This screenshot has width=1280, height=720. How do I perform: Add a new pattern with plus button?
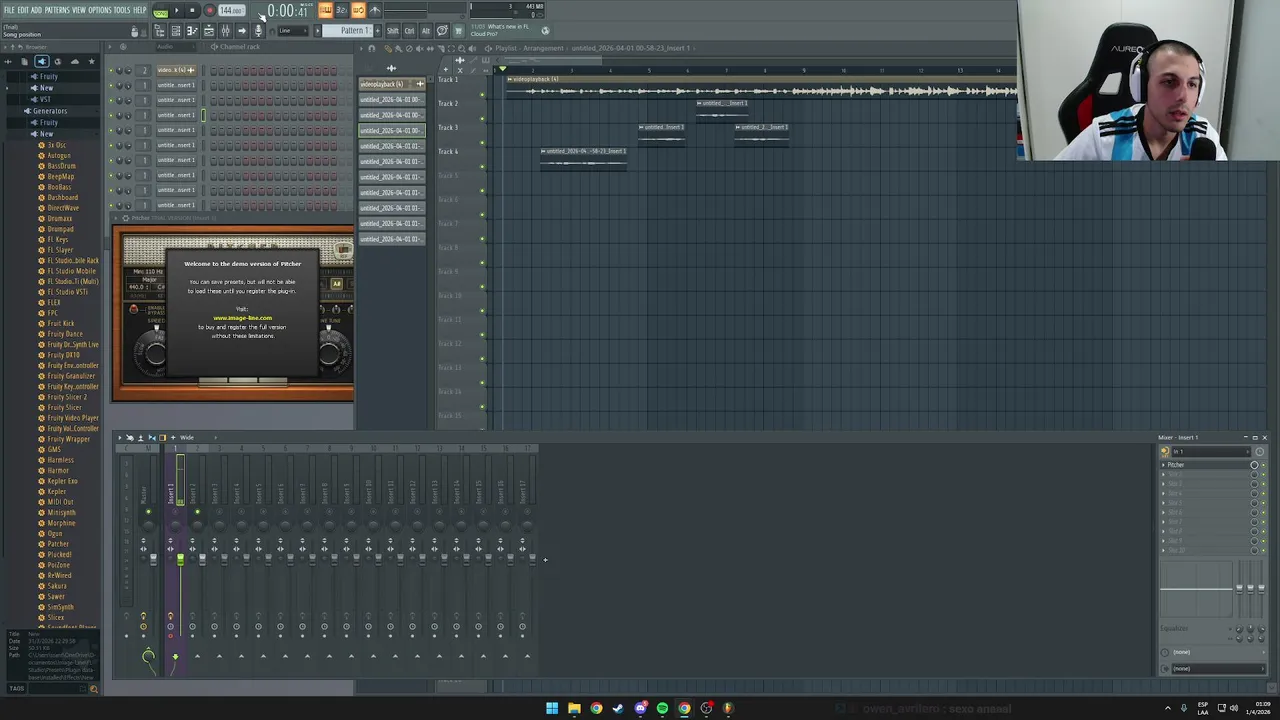pos(377,30)
